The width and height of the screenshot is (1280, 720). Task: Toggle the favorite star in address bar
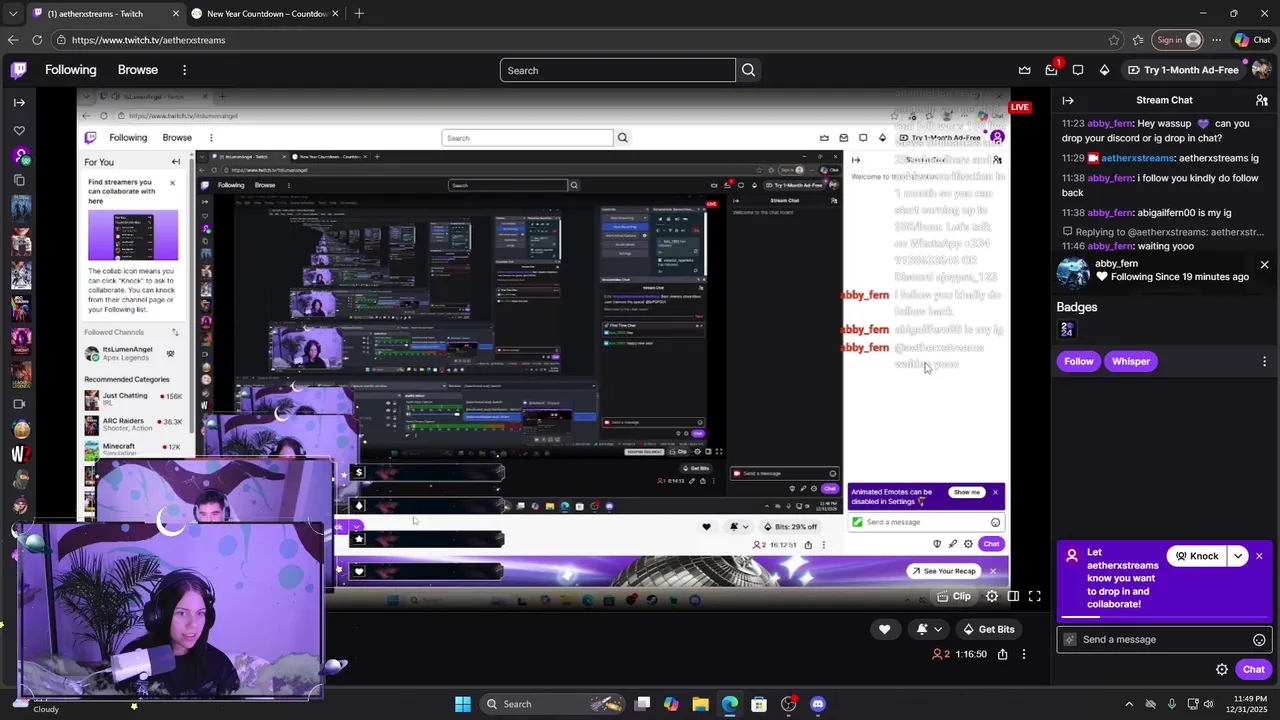click(1114, 40)
